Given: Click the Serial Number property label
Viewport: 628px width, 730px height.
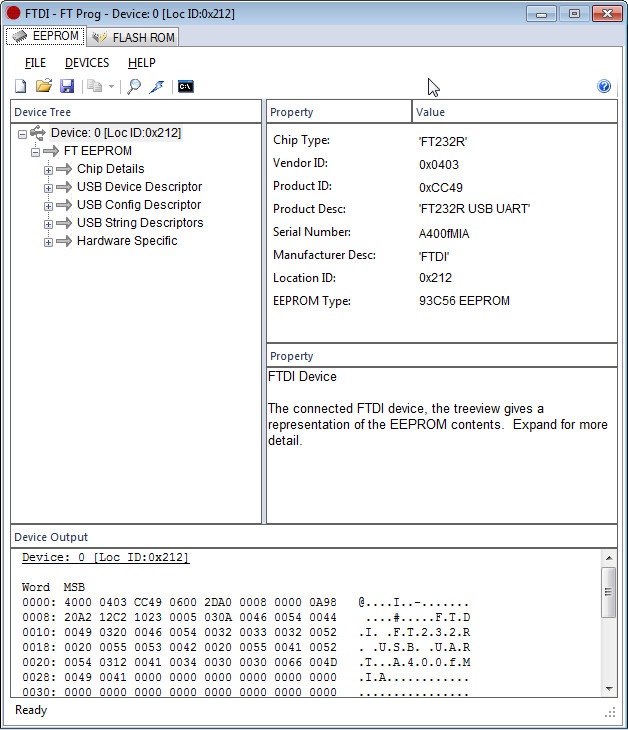Looking at the screenshot, I should coord(311,232).
